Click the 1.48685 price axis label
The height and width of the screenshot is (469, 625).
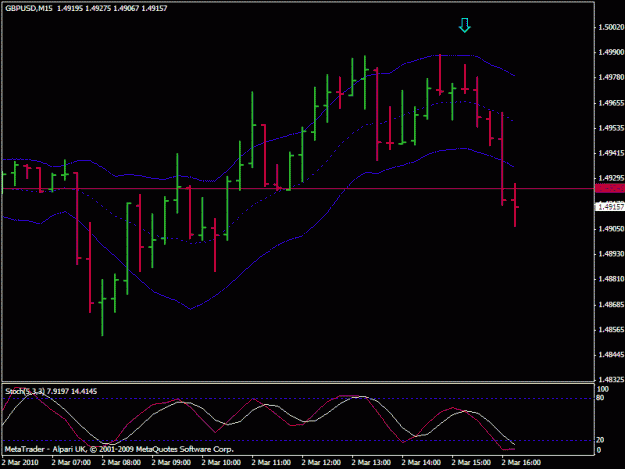611,305
